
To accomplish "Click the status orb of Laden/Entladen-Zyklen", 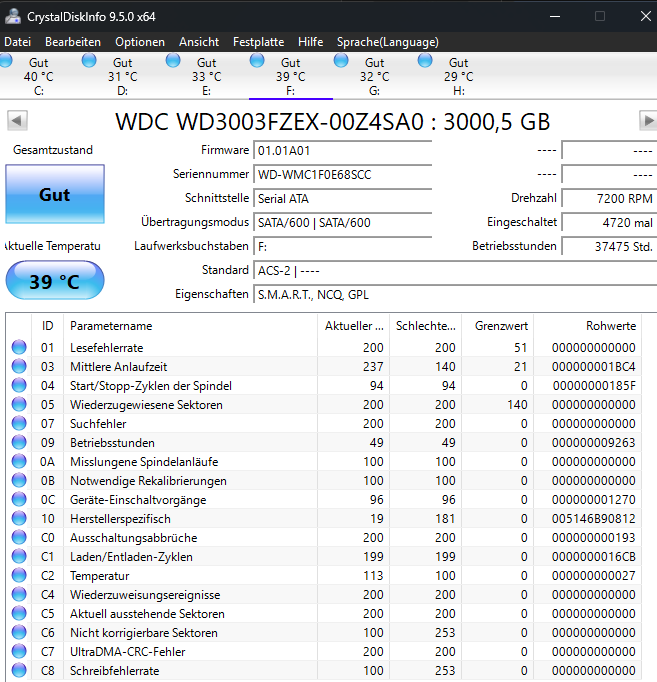I will (x=19, y=556).
